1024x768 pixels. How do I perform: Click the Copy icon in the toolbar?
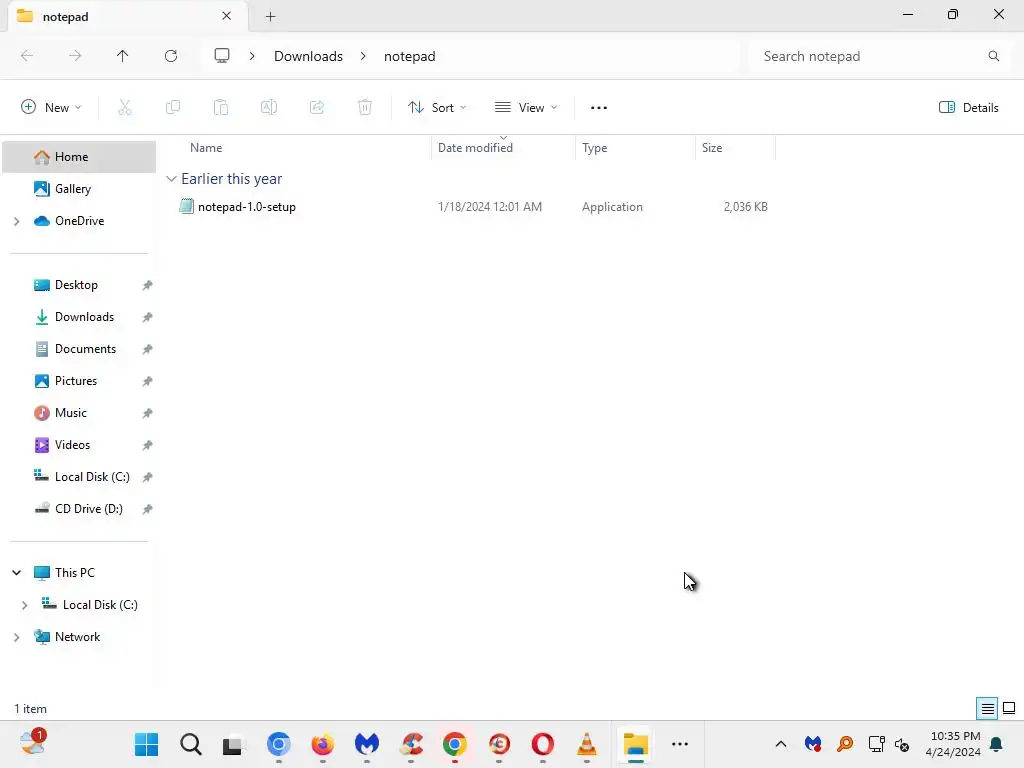click(x=173, y=107)
